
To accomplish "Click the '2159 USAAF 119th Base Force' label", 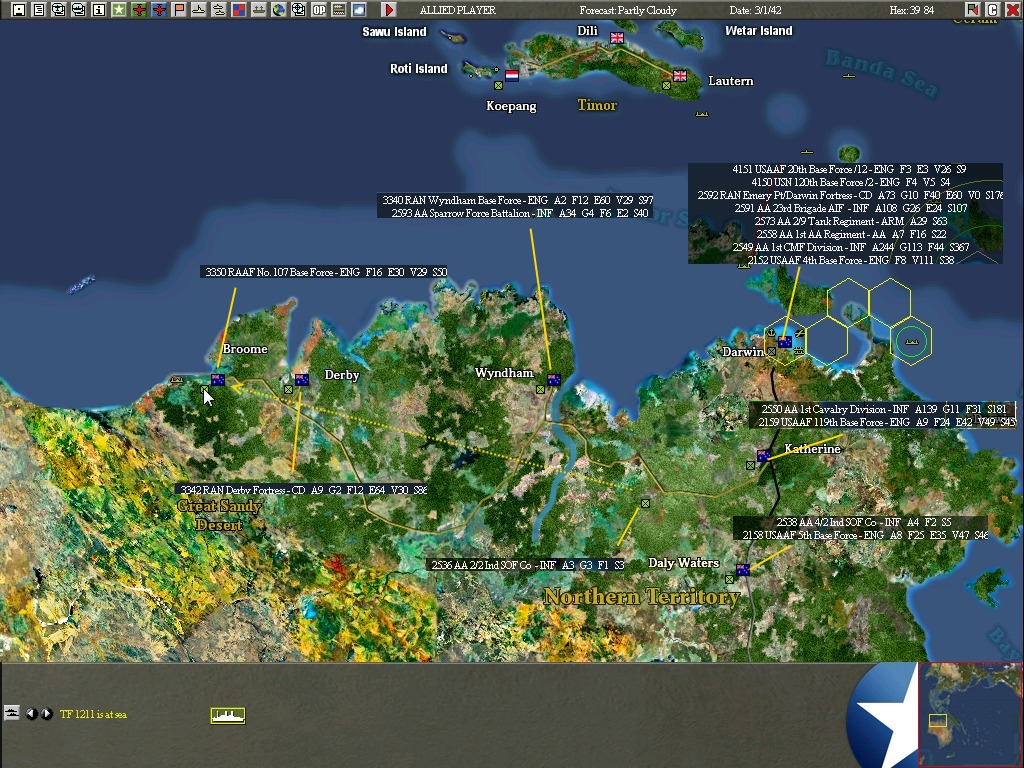I will point(887,423).
